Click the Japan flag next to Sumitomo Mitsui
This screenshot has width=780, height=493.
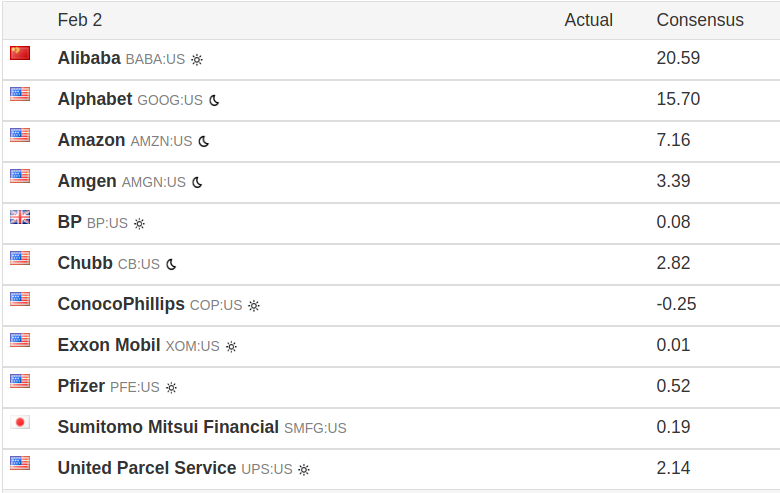[x=20, y=422]
